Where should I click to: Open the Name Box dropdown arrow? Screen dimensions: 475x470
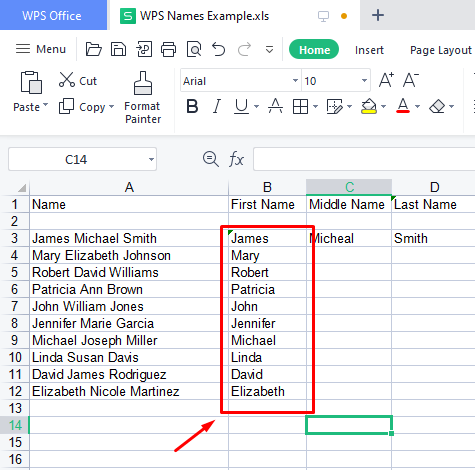pos(151,159)
